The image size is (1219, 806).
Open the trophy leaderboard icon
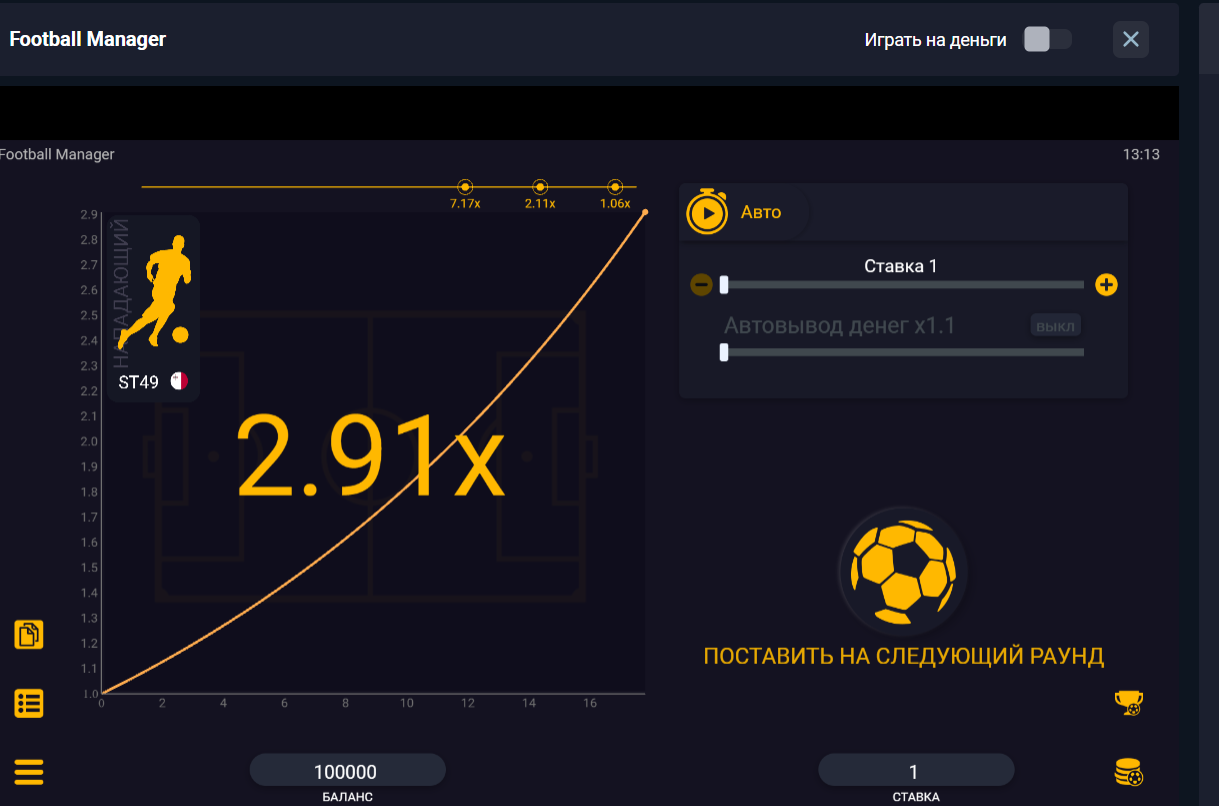coord(1129,703)
